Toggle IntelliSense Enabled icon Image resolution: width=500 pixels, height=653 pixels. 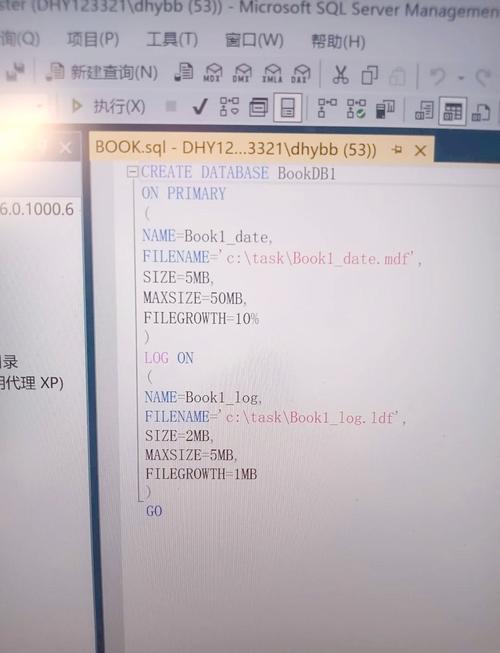click(x=288, y=108)
